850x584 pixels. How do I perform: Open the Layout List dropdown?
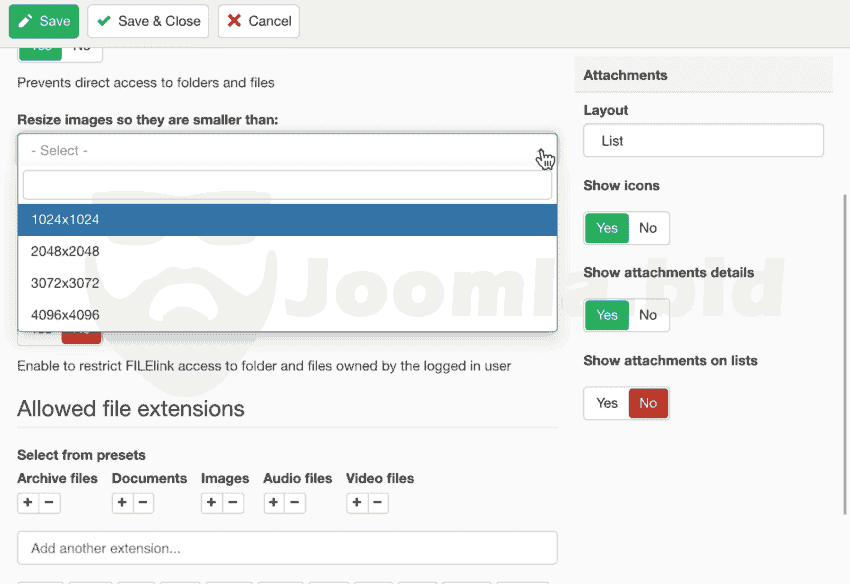tap(703, 141)
